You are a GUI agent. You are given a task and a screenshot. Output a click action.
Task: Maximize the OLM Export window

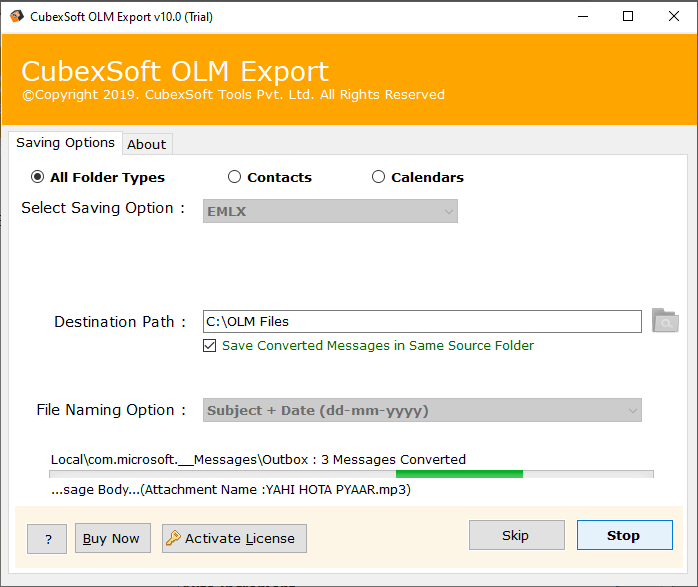point(628,16)
